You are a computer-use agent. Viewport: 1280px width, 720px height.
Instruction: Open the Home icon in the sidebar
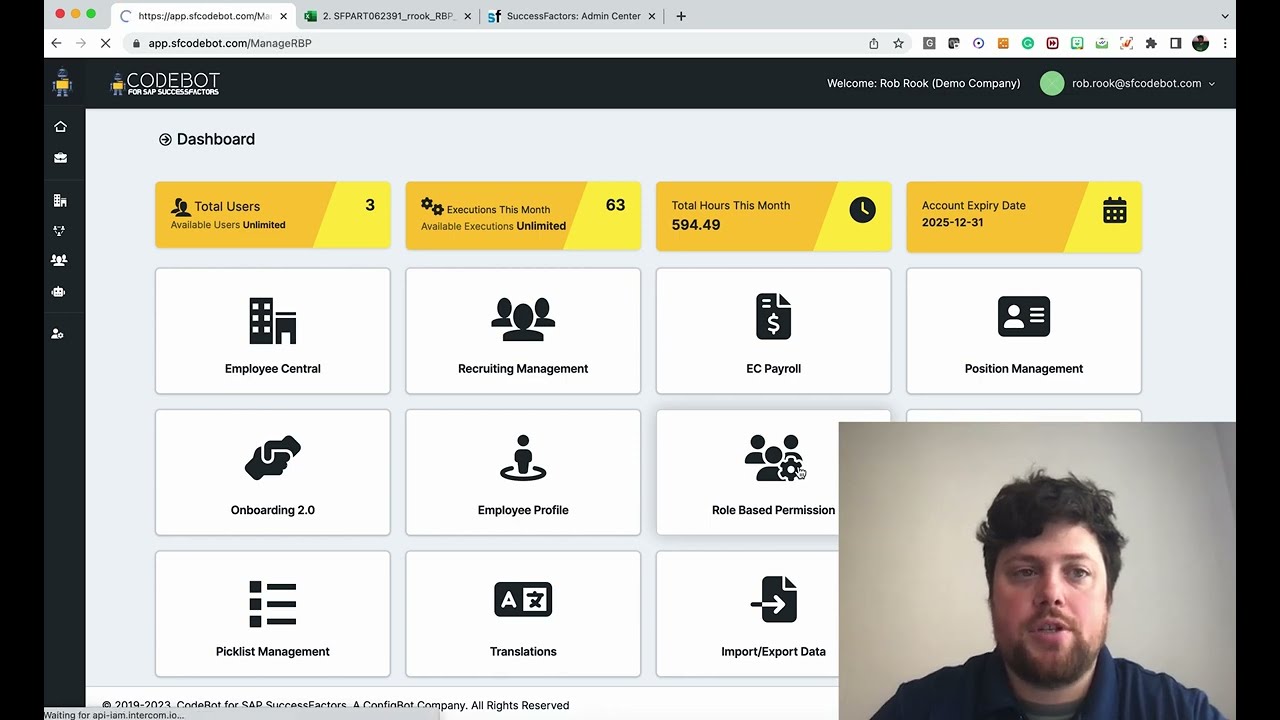pos(60,126)
